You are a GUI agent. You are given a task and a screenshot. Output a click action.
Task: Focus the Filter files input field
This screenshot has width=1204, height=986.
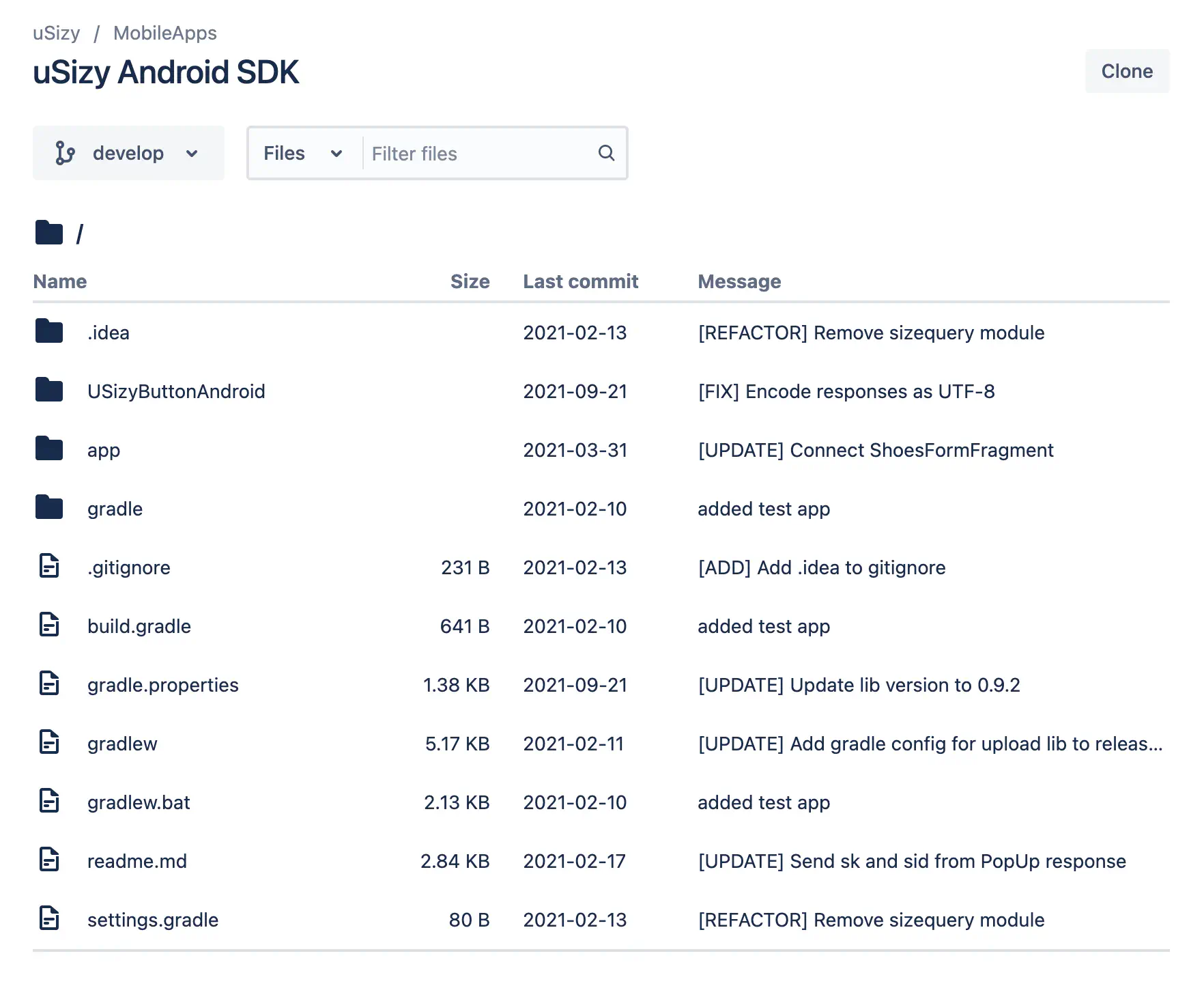point(478,154)
